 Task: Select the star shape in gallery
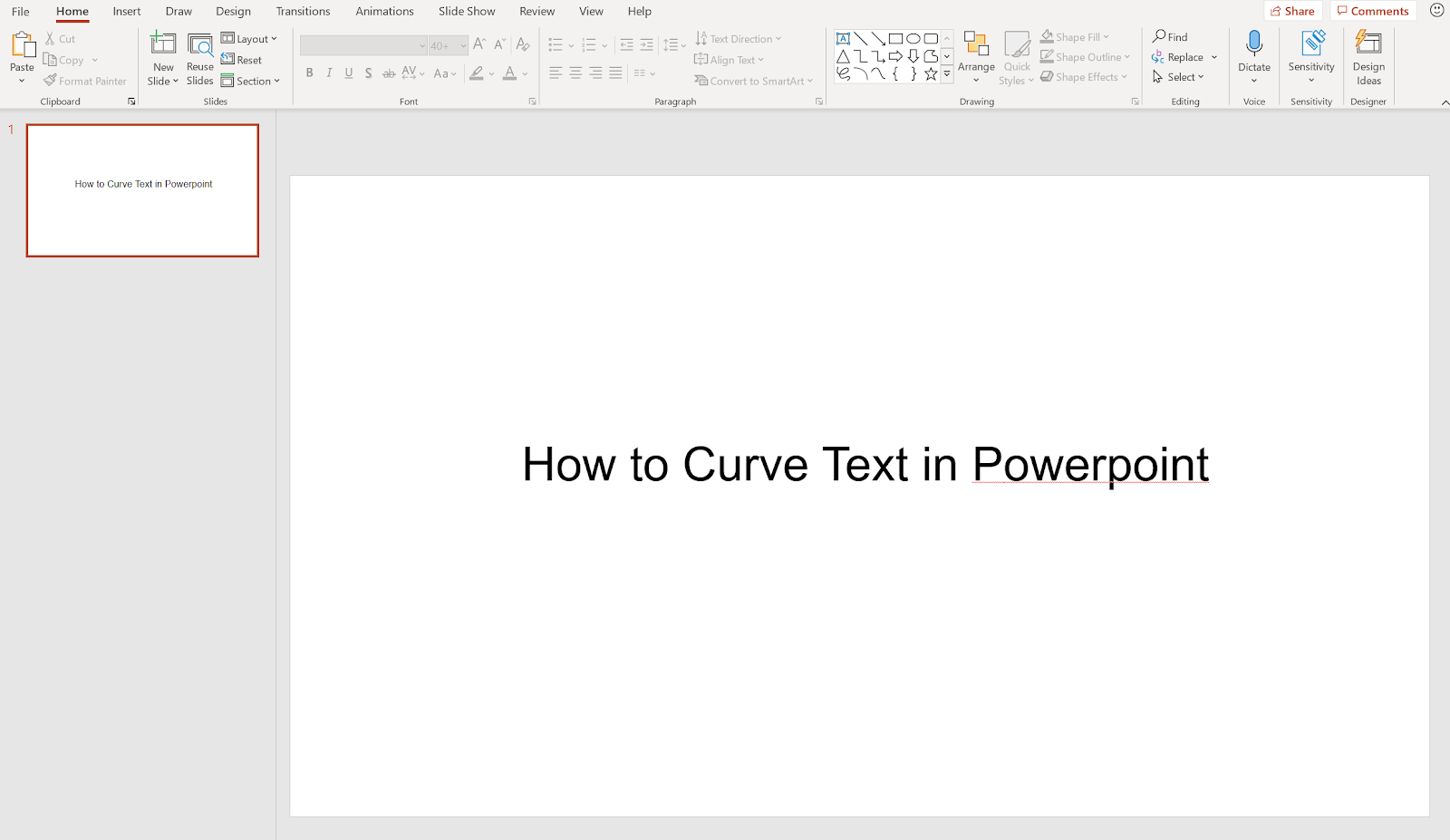(930, 74)
